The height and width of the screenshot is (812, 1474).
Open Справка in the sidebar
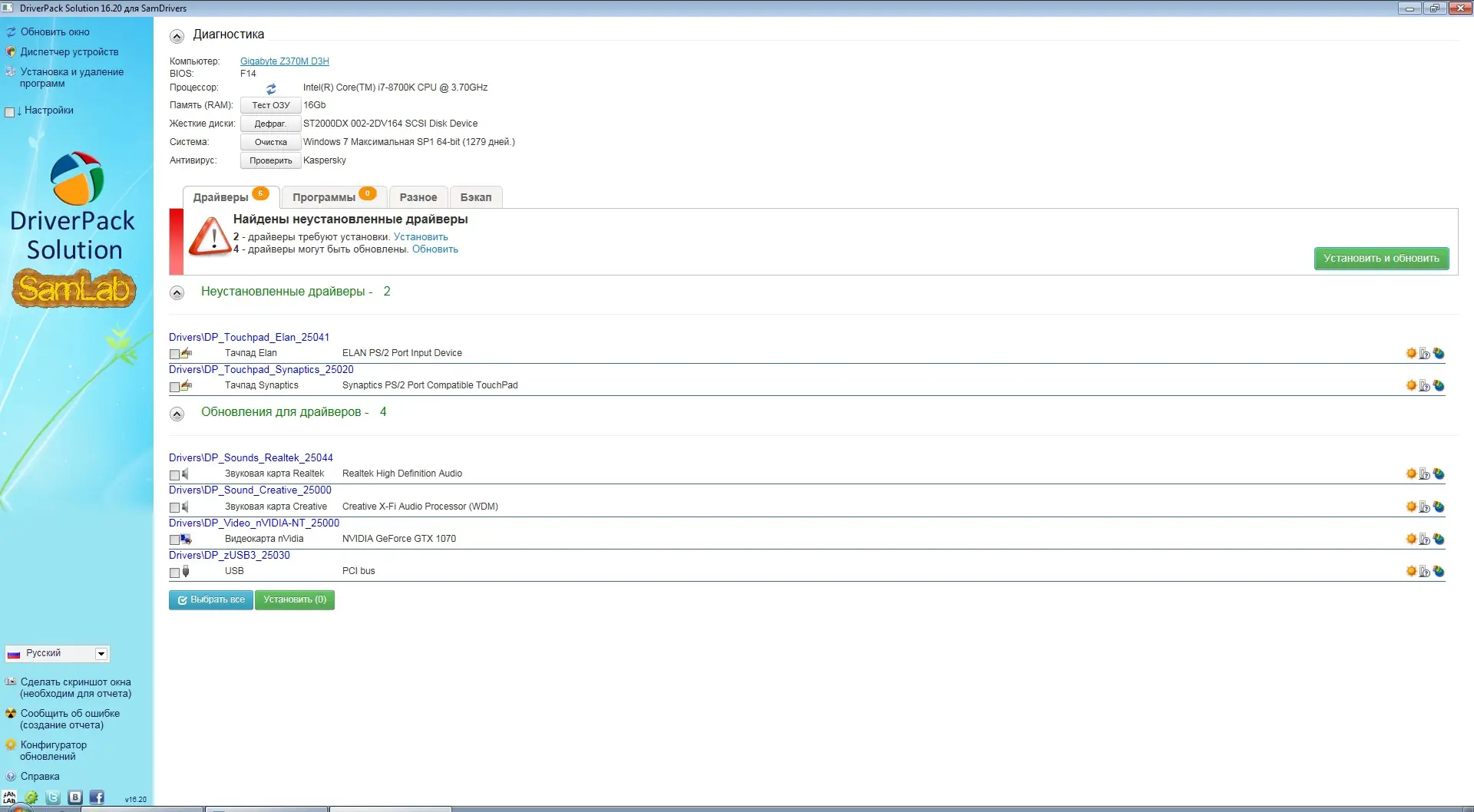coord(39,777)
